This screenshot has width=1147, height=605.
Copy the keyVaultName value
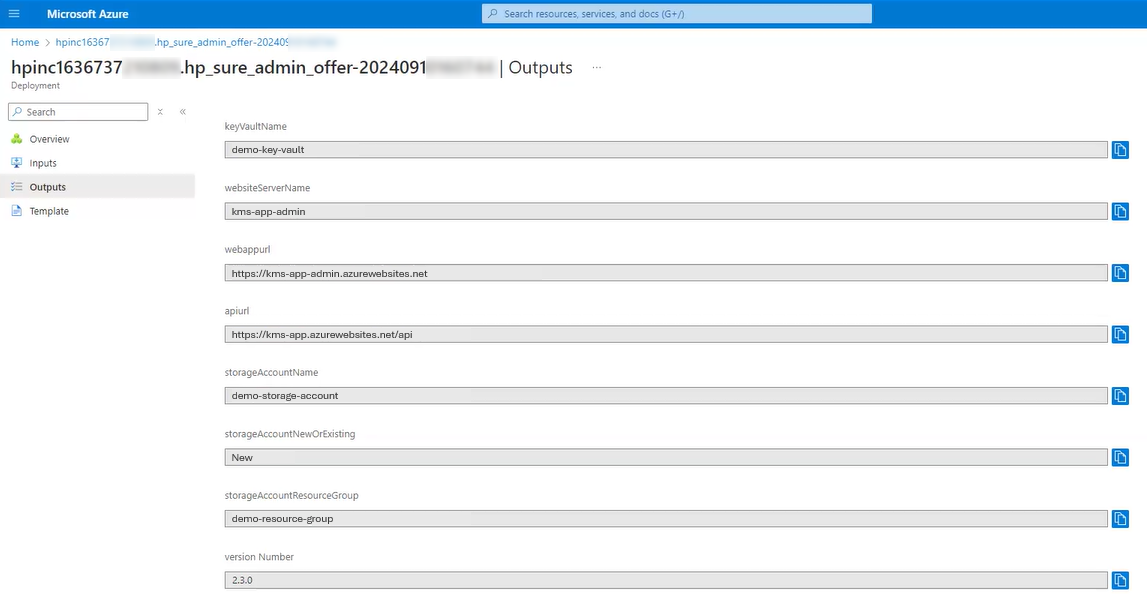(x=1119, y=149)
